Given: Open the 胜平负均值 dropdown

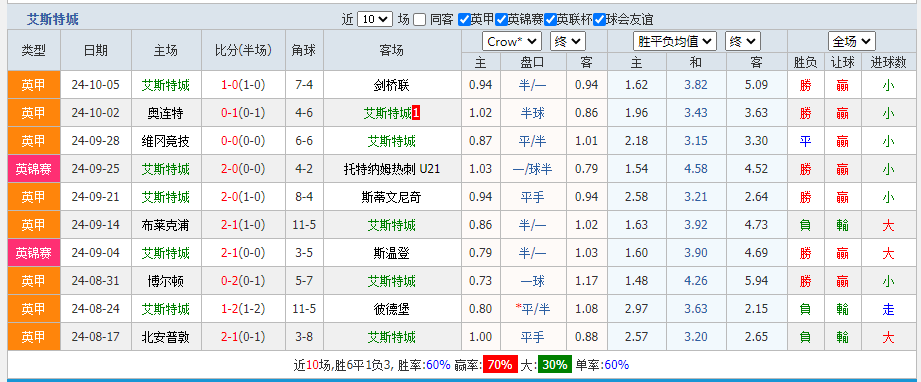Looking at the screenshot, I should pyautogui.click(x=675, y=42).
